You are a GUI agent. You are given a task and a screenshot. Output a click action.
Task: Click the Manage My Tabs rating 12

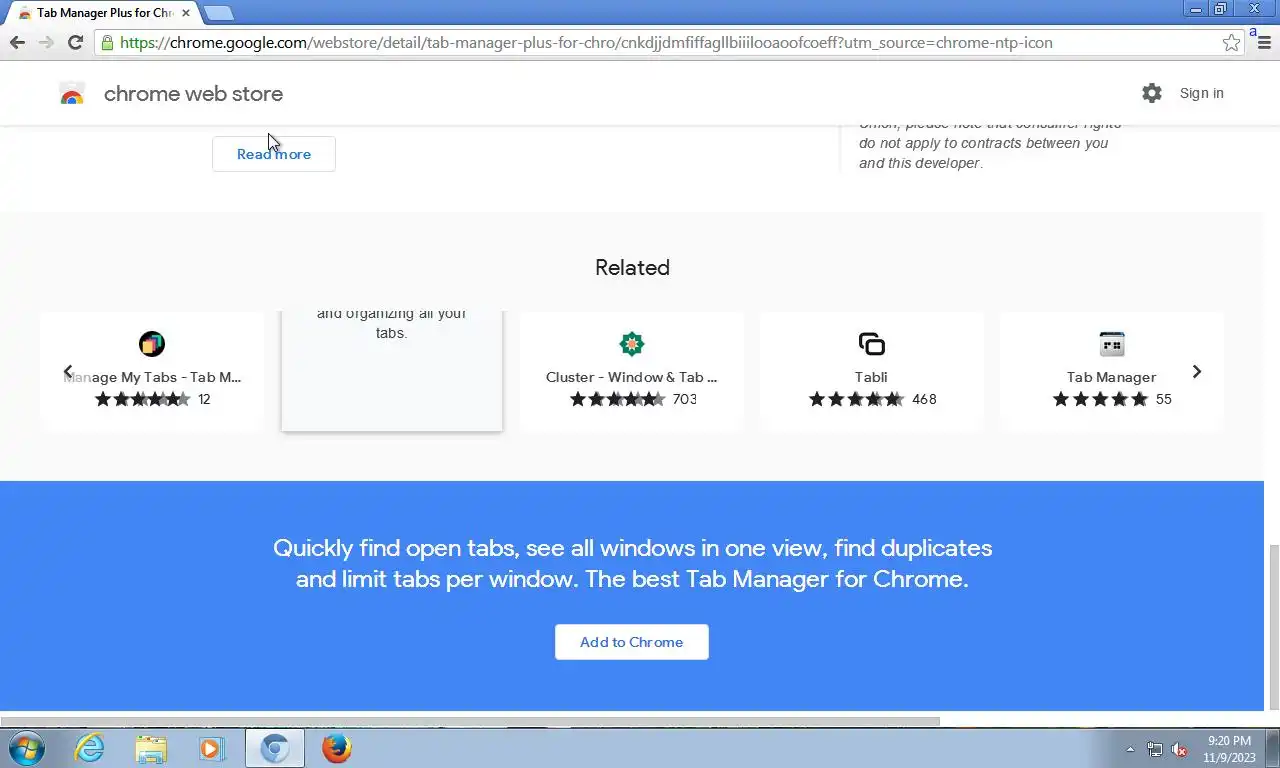tap(152, 399)
